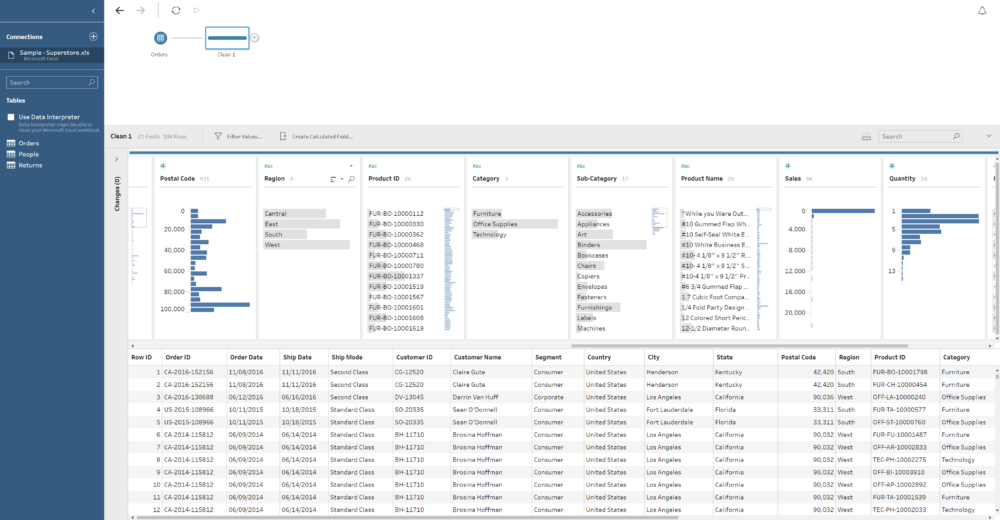Enable Use Data Interpreter checkbox

tap(11, 117)
